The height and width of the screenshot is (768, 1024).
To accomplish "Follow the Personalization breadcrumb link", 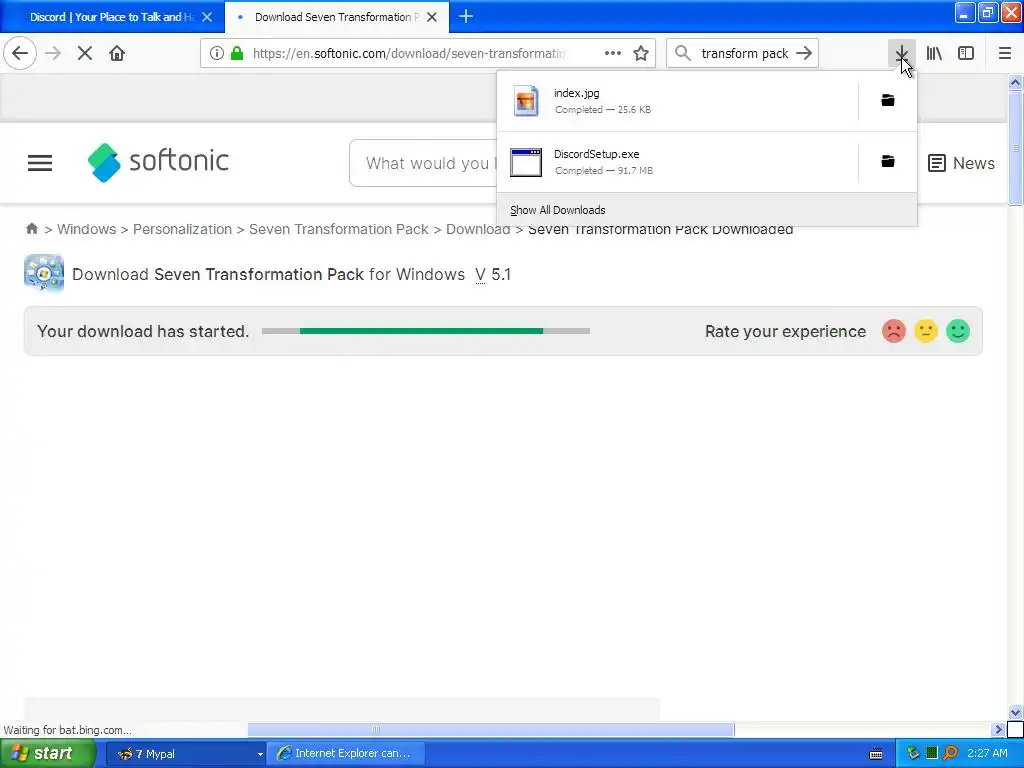I will [x=182, y=229].
